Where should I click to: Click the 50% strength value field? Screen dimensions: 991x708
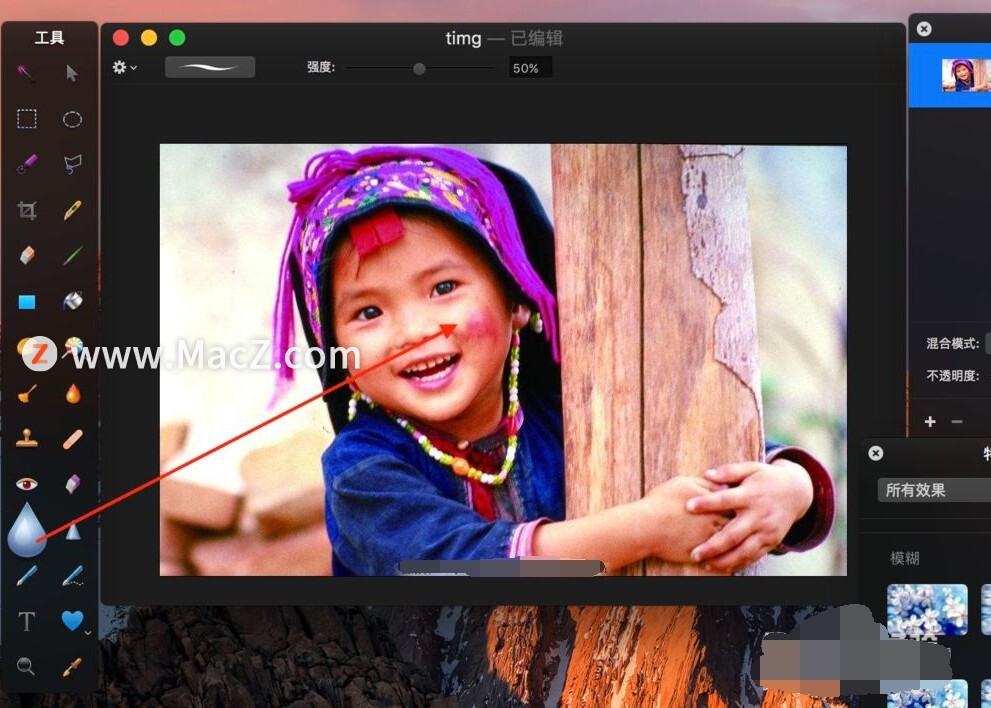[530, 68]
